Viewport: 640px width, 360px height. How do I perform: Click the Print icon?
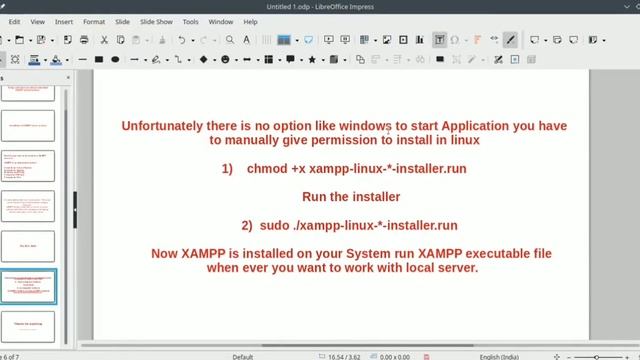coord(84,40)
